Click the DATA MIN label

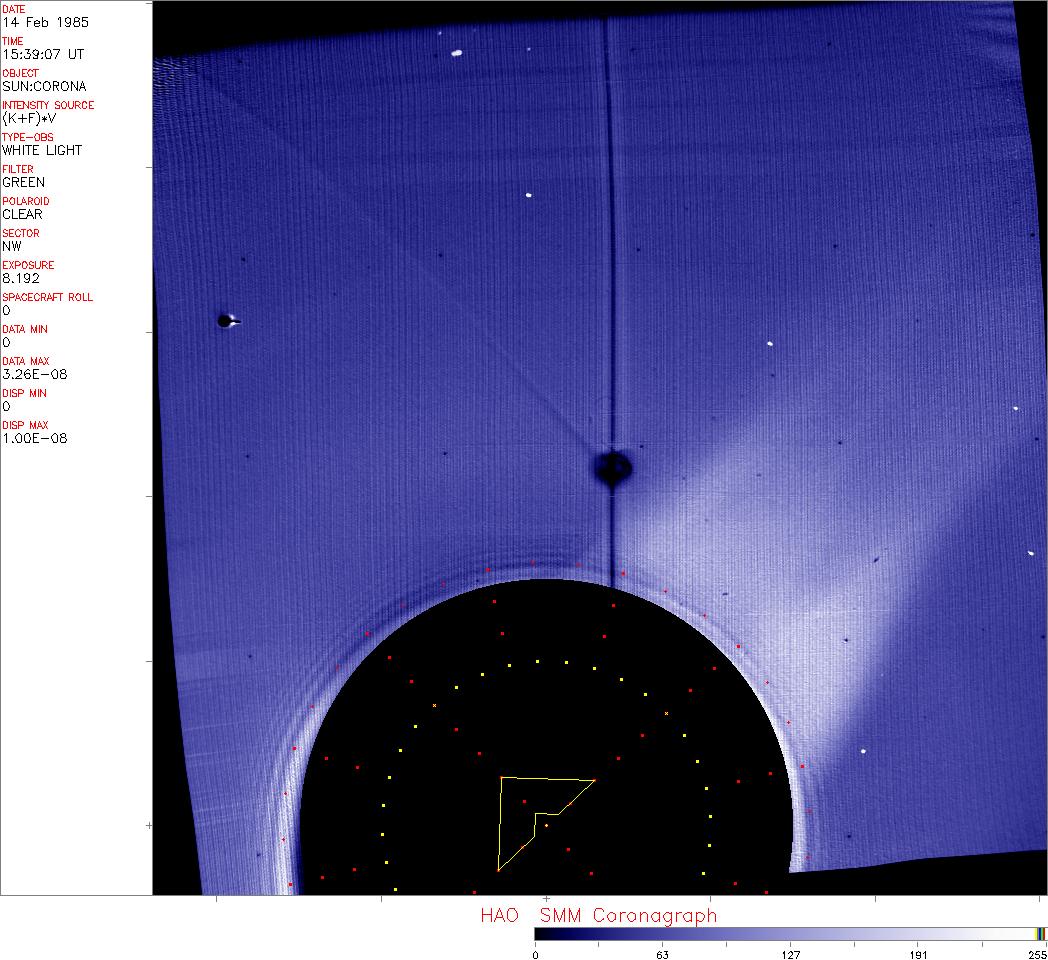[x=25, y=330]
